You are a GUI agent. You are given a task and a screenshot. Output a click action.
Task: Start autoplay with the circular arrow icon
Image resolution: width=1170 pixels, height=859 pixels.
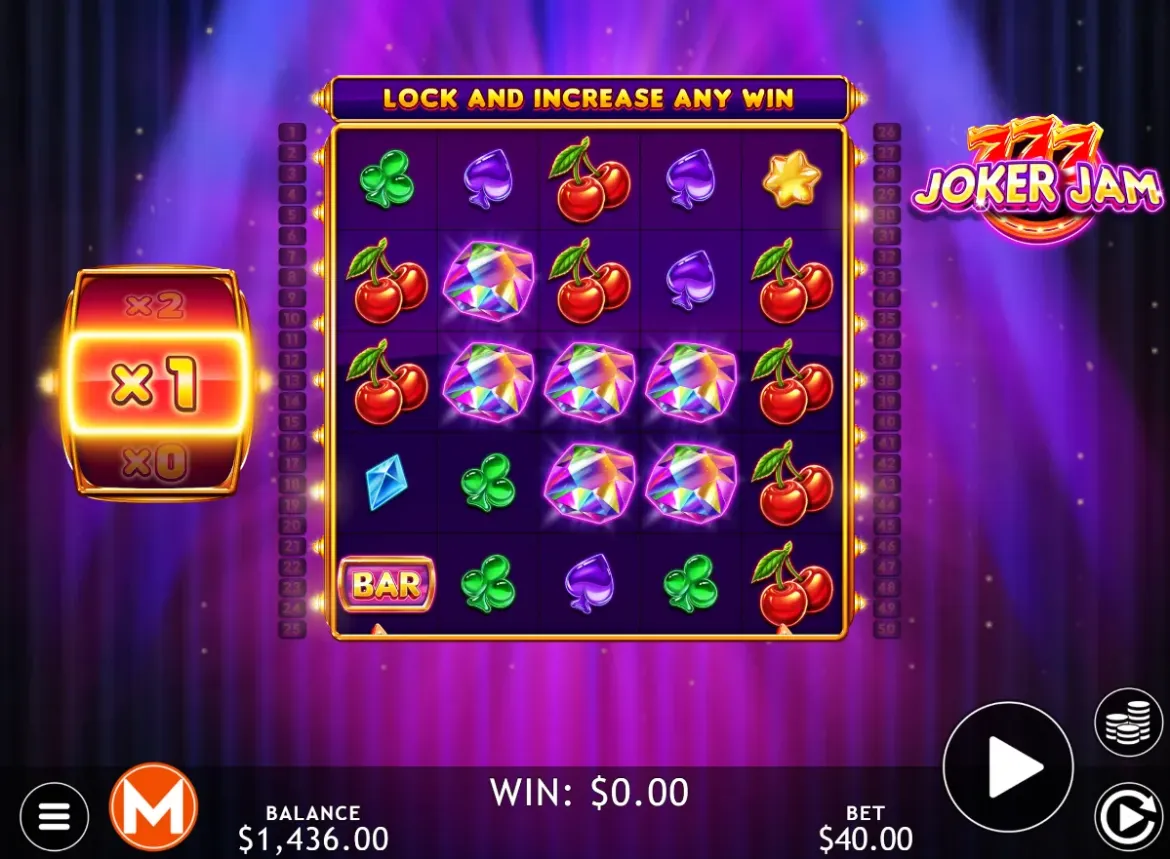click(1128, 817)
